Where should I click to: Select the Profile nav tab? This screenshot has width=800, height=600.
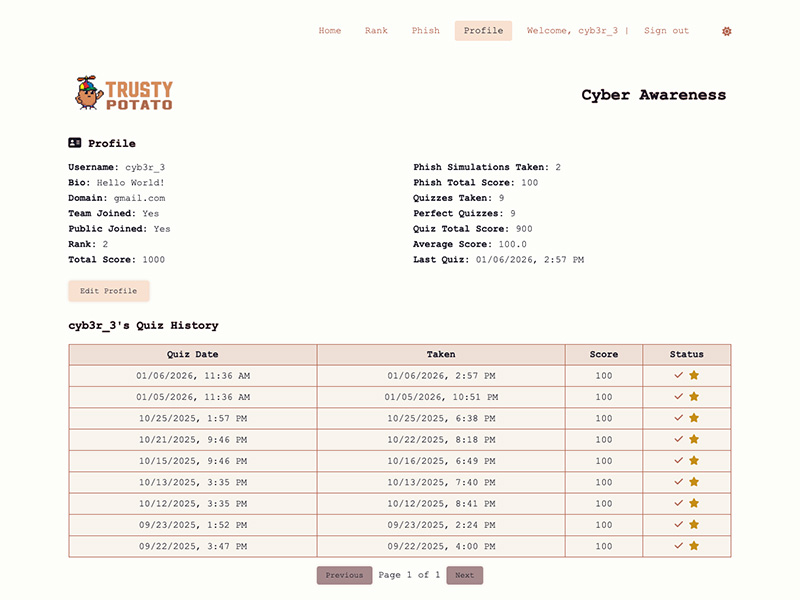[483, 31]
